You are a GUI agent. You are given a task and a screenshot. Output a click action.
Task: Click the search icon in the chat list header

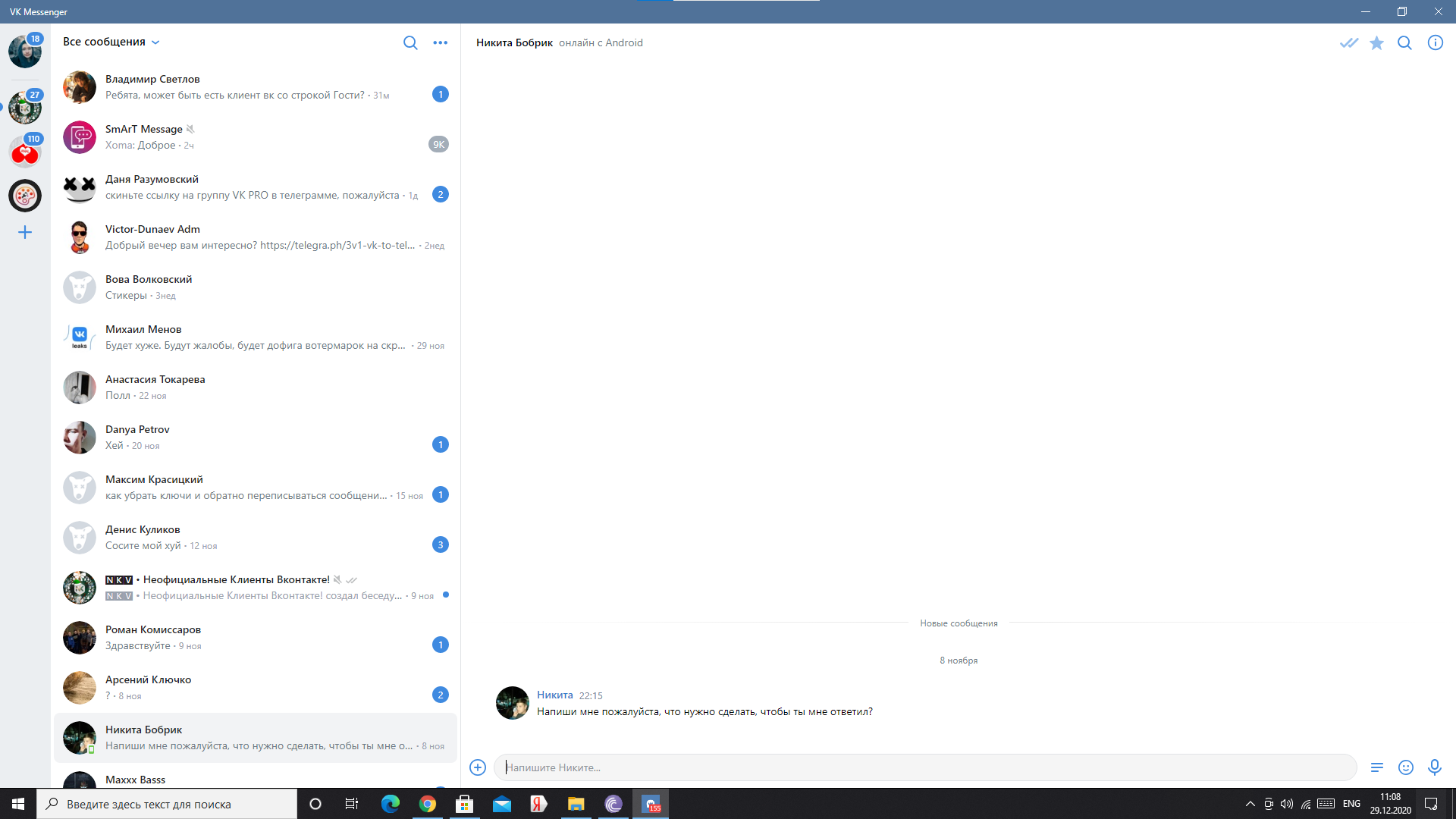(410, 42)
